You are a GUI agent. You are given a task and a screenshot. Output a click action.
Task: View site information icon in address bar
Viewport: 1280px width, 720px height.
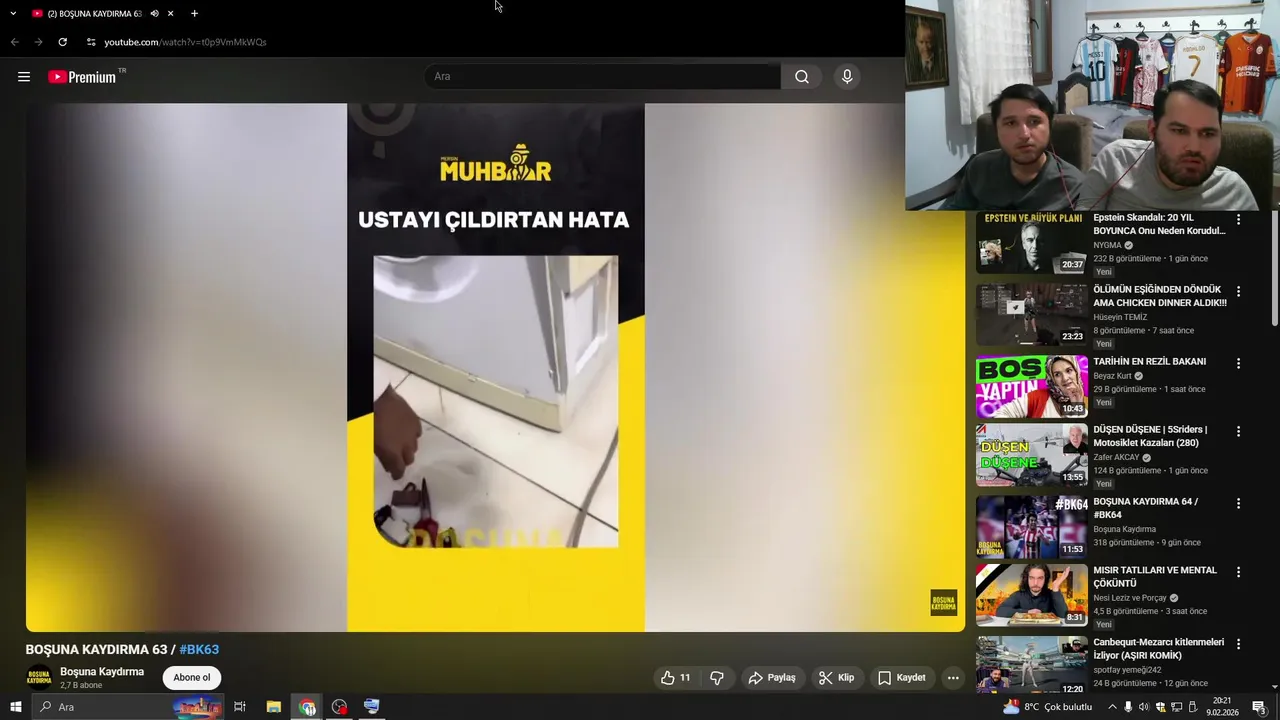91,42
